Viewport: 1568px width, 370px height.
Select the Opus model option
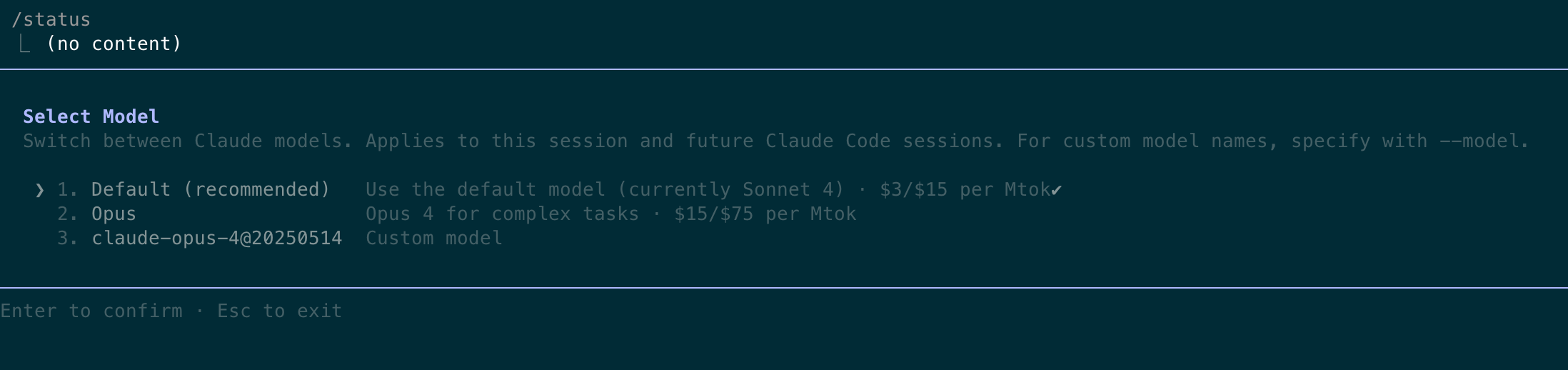[x=114, y=214]
